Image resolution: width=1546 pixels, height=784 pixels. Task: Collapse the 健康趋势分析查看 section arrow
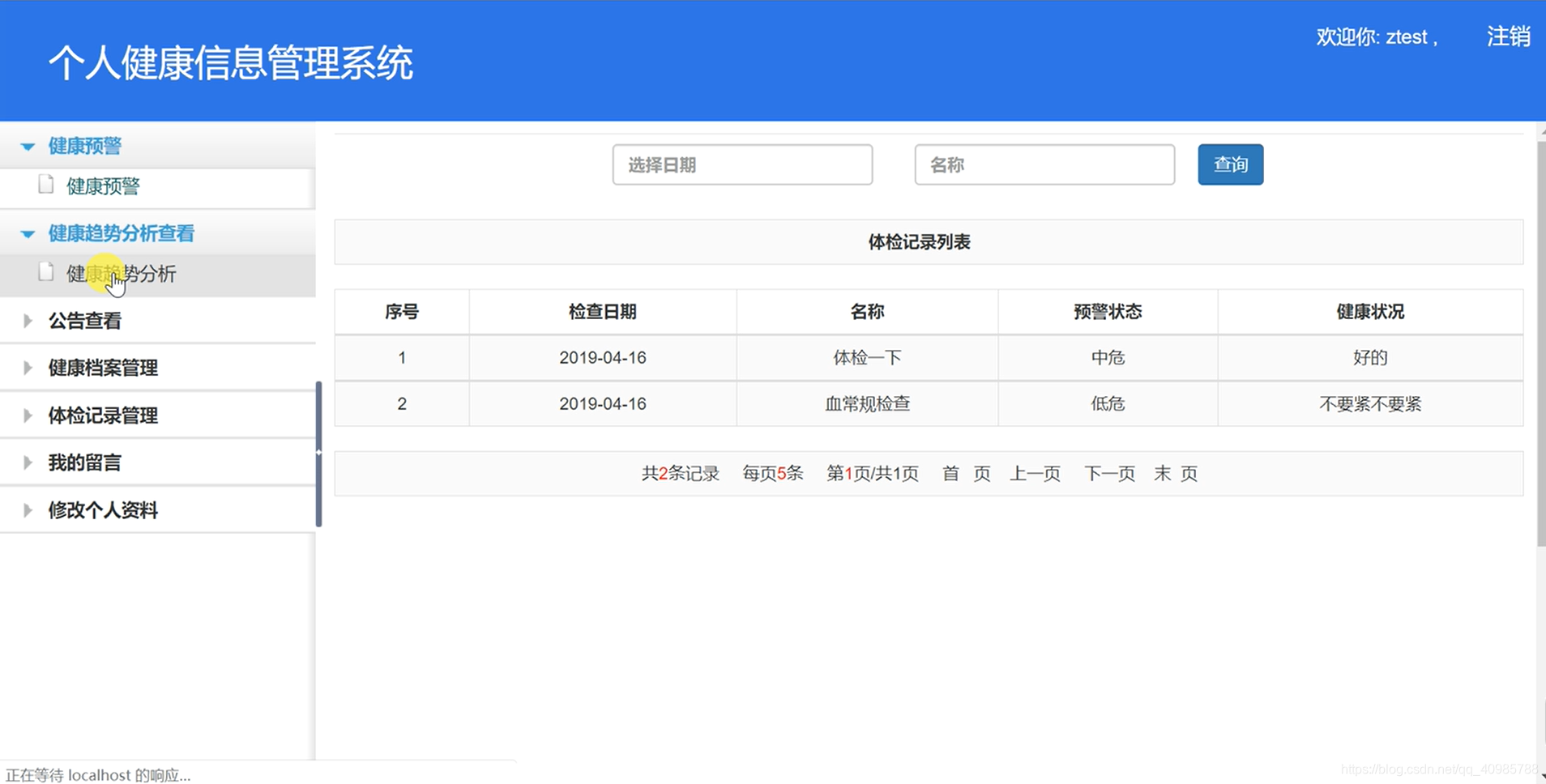pyautogui.click(x=28, y=234)
